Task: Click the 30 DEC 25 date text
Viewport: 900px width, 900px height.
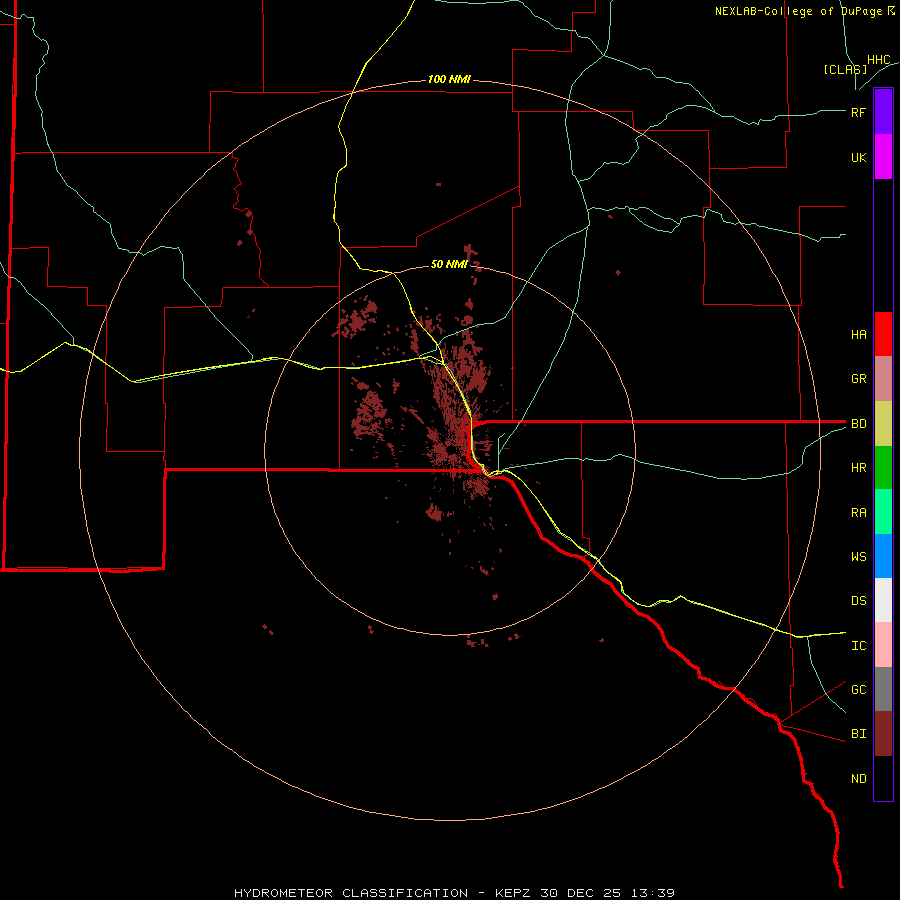Action: tap(581, 893)
